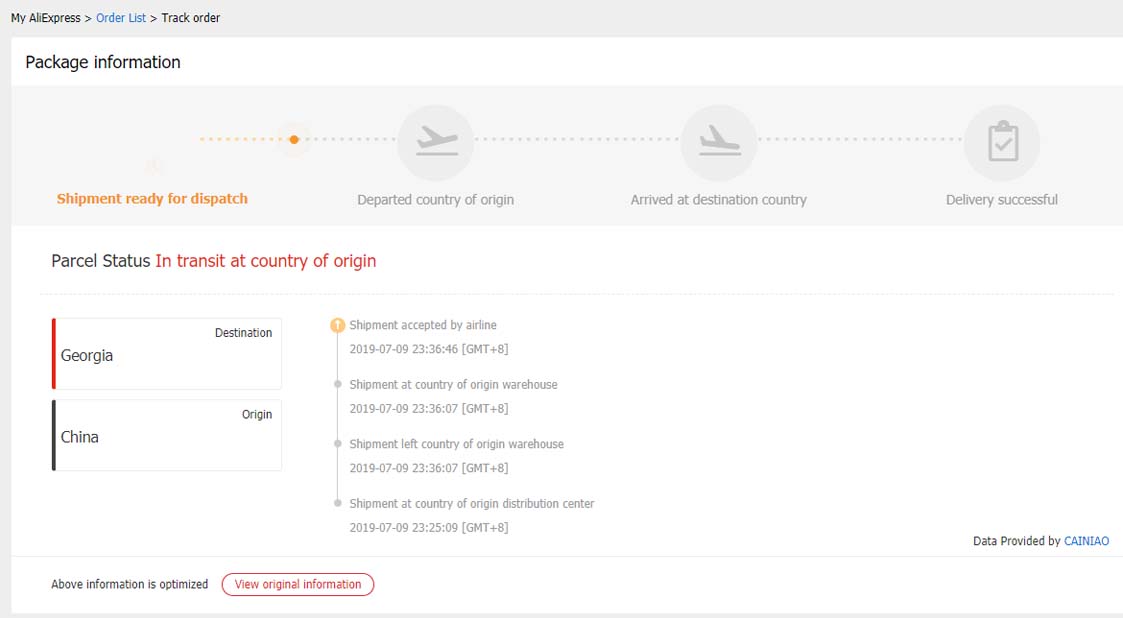1123x618 pixels.
Task: Select the China origin card
Action: click(x=167, y=435)
